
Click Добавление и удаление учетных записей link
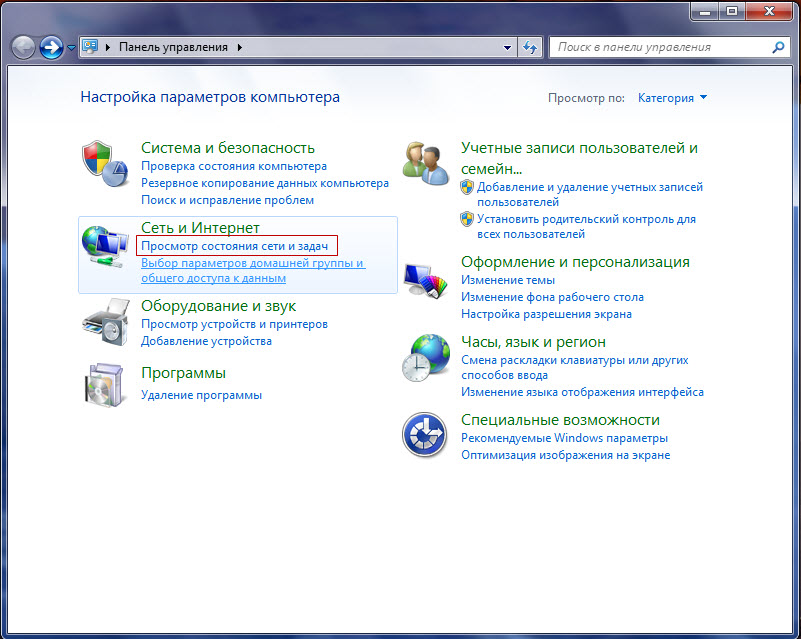(x=590, y=195)
